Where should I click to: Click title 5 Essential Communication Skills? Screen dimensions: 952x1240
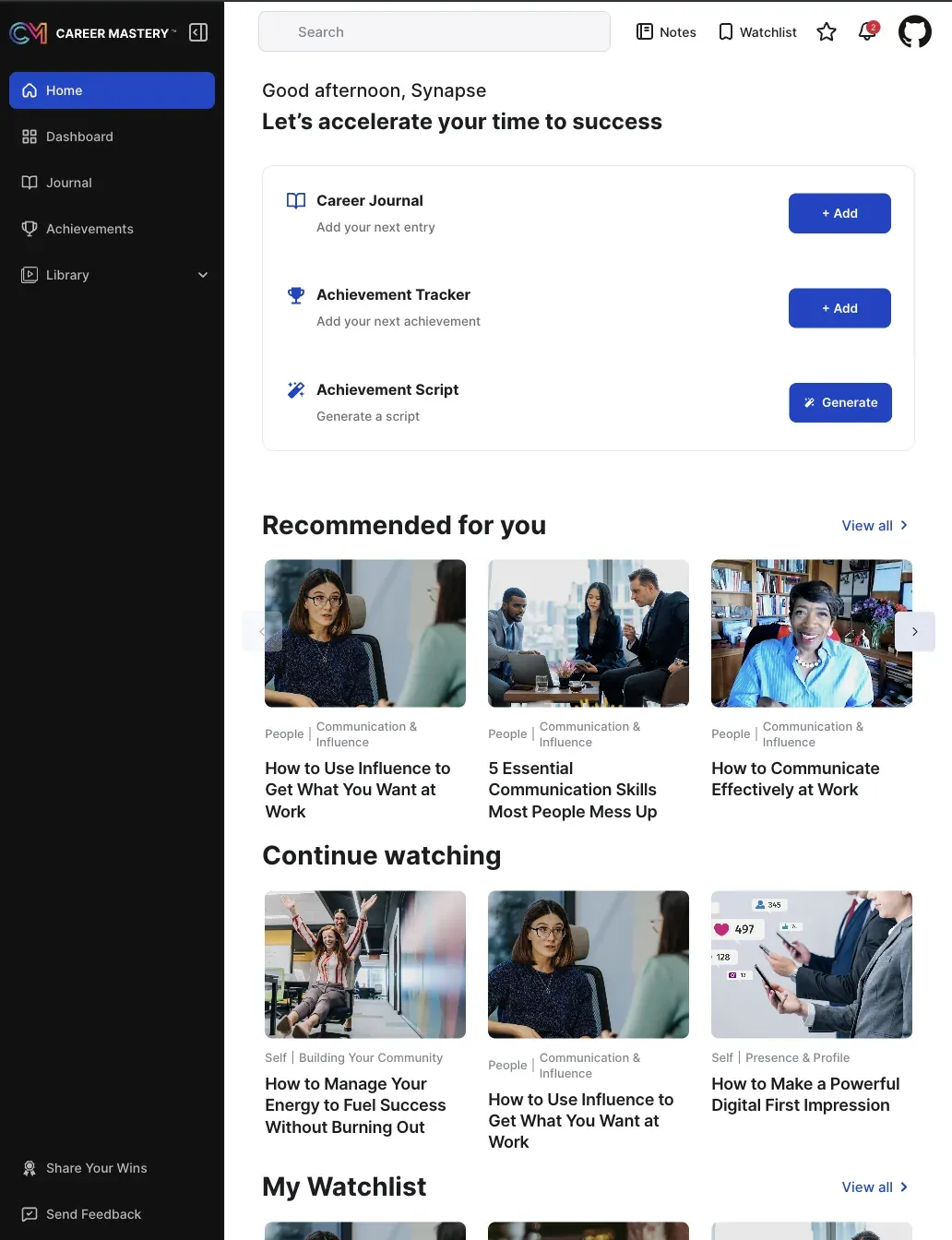[573, 790]
